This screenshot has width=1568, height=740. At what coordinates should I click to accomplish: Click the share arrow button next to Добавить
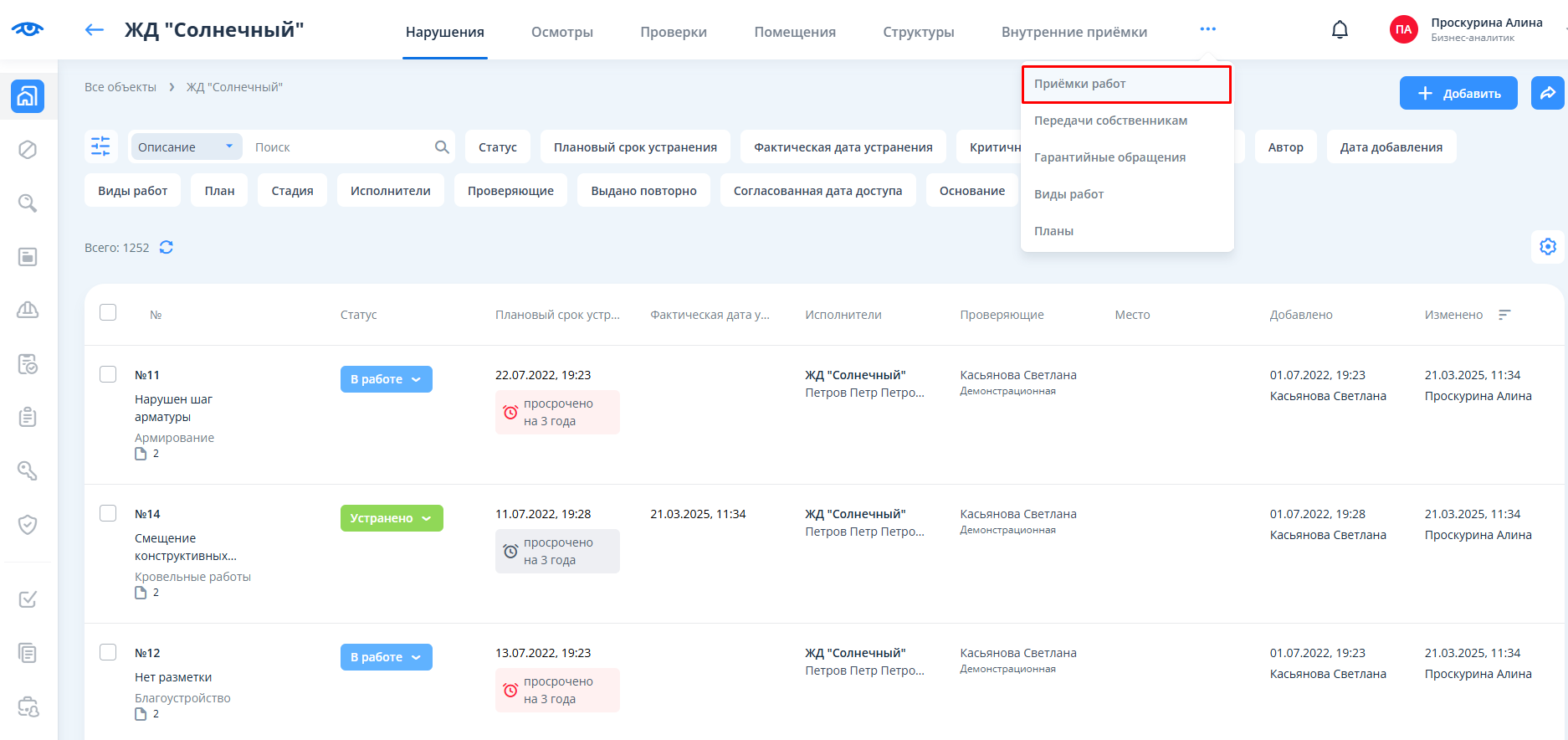pyautogui.click(x=1547, y=93)
